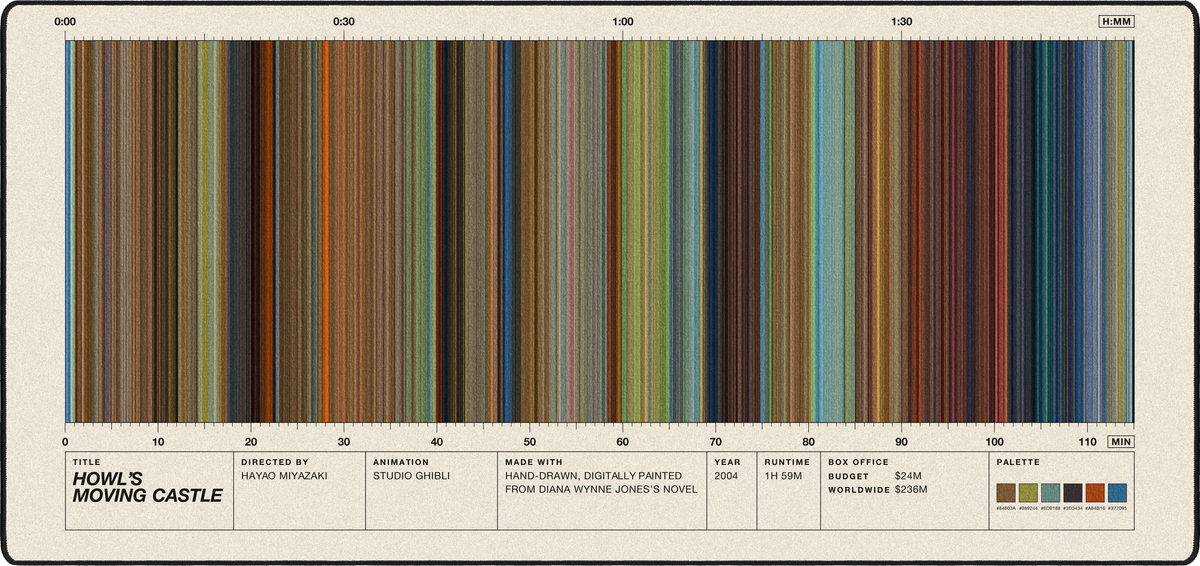Pick the burnt orange palette swatch

click(1095, 492)
